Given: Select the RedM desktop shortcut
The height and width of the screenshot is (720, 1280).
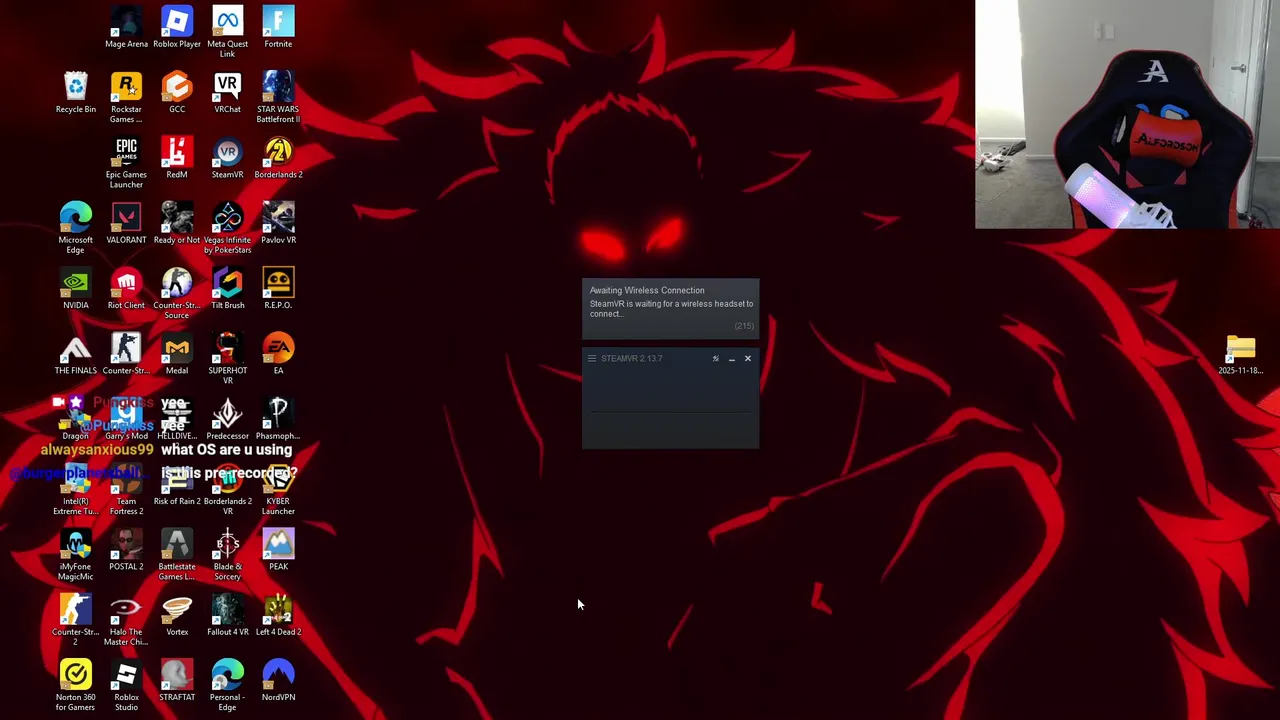Looking at the screenshot, I should (x=177, y=158).
